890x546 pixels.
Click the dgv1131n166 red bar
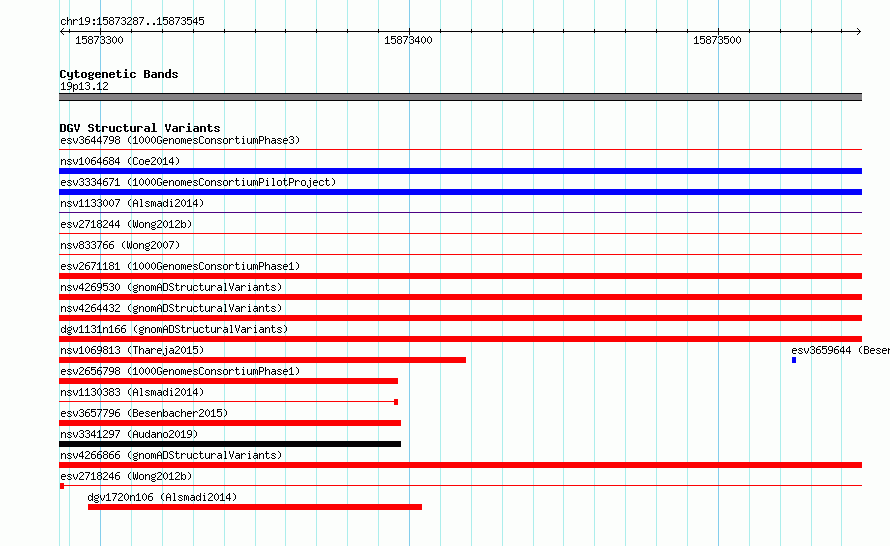point(460,339)
